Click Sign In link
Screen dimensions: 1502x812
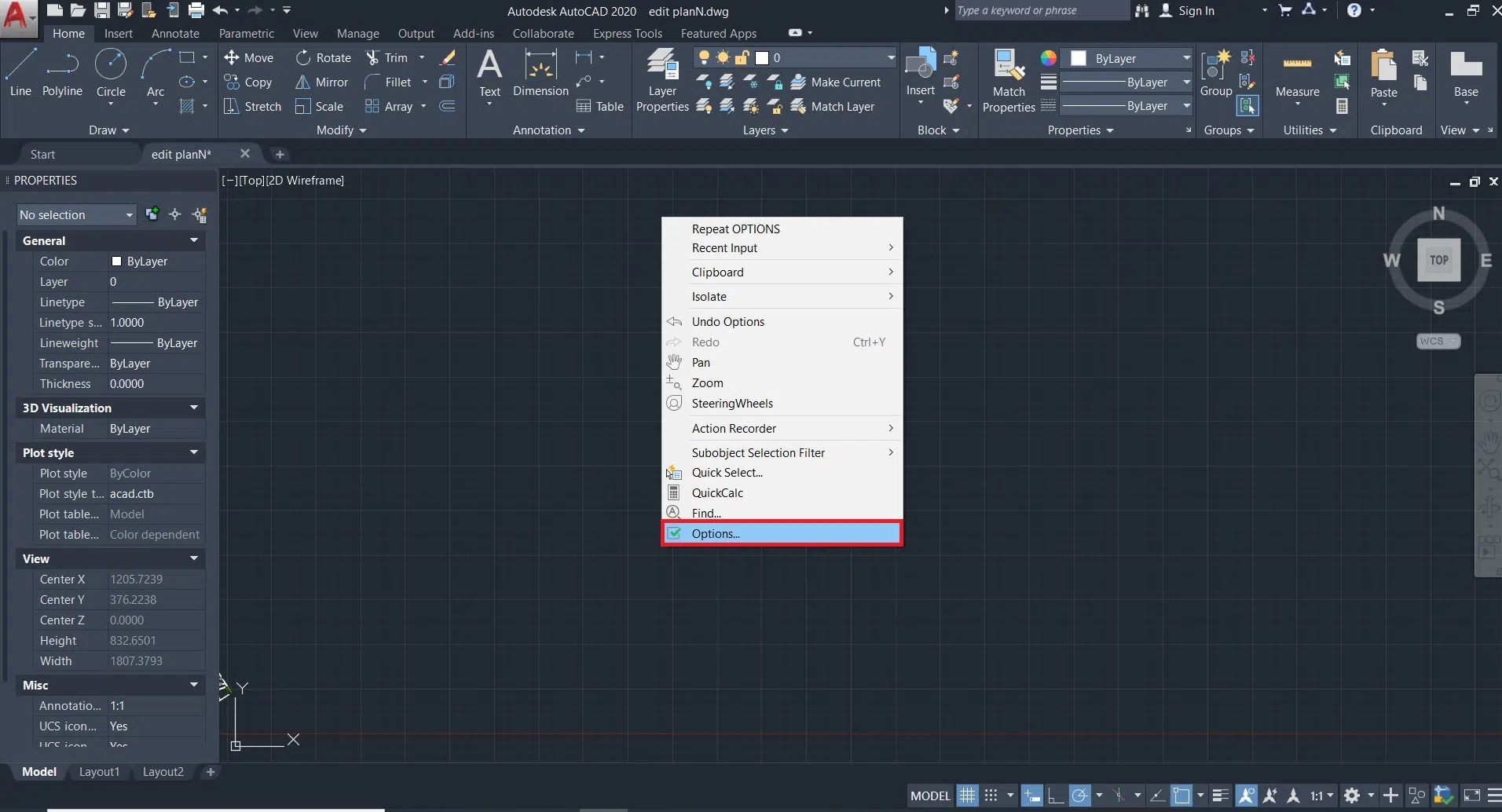click(x=1196, y=10)
